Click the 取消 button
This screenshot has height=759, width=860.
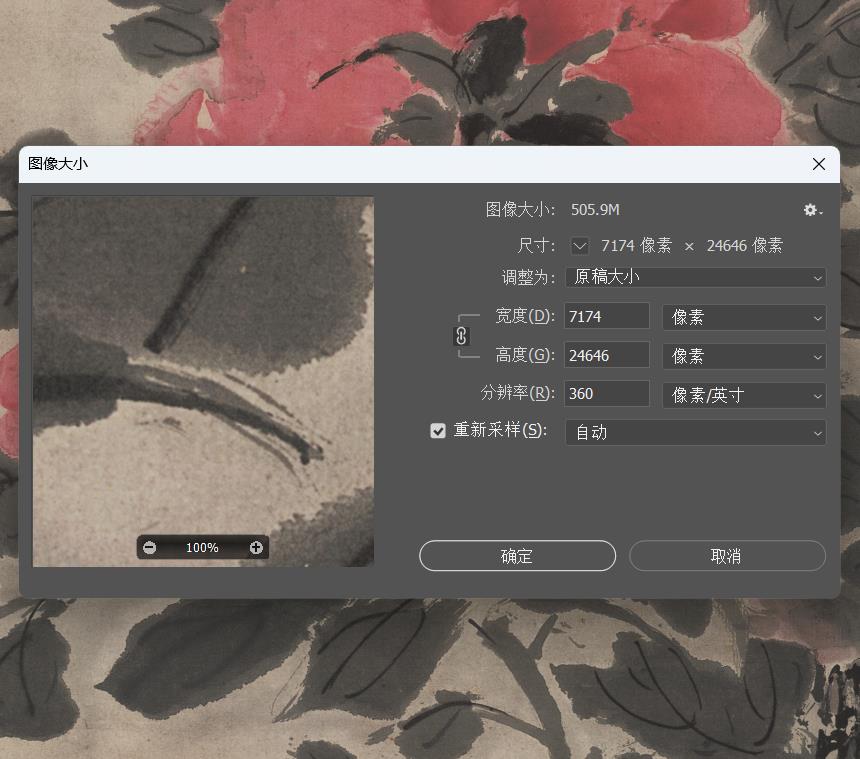(727, 556)
